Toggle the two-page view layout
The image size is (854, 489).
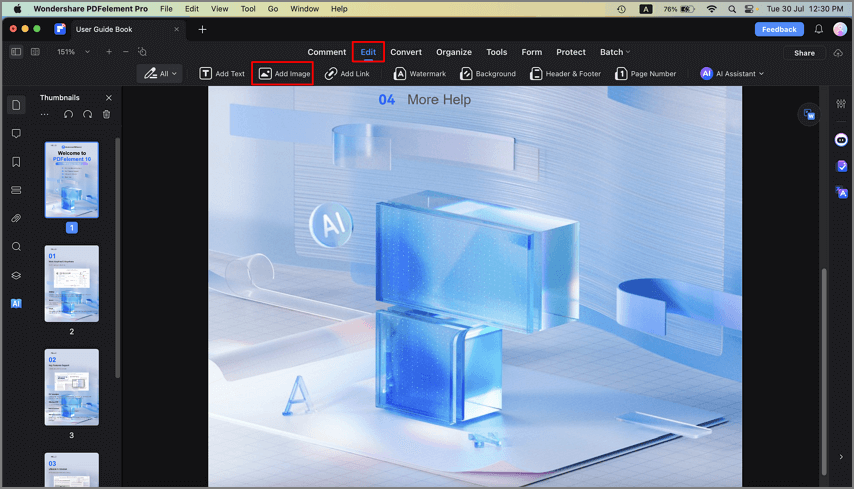click(35, 52)
